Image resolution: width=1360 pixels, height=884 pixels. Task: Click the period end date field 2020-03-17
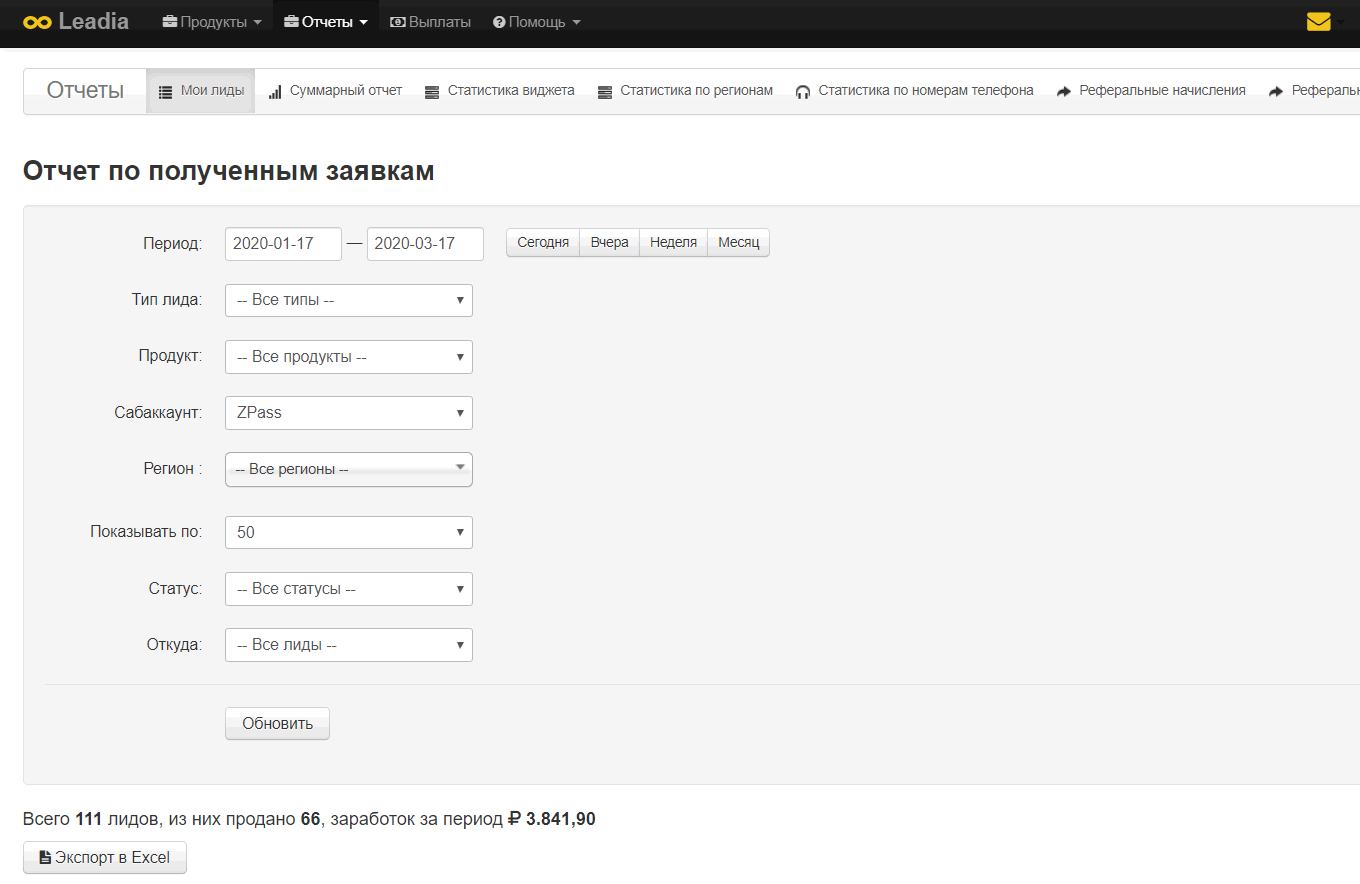click(x=425, y=244)
